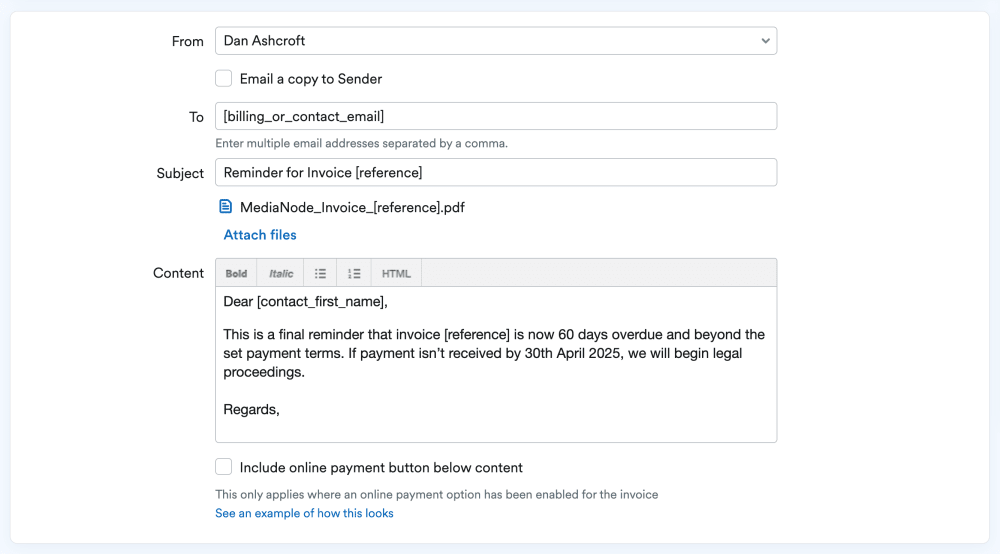1000x554 pixels.
Task: Enable Email a copy to Sender
Action: tap(224, 79)
